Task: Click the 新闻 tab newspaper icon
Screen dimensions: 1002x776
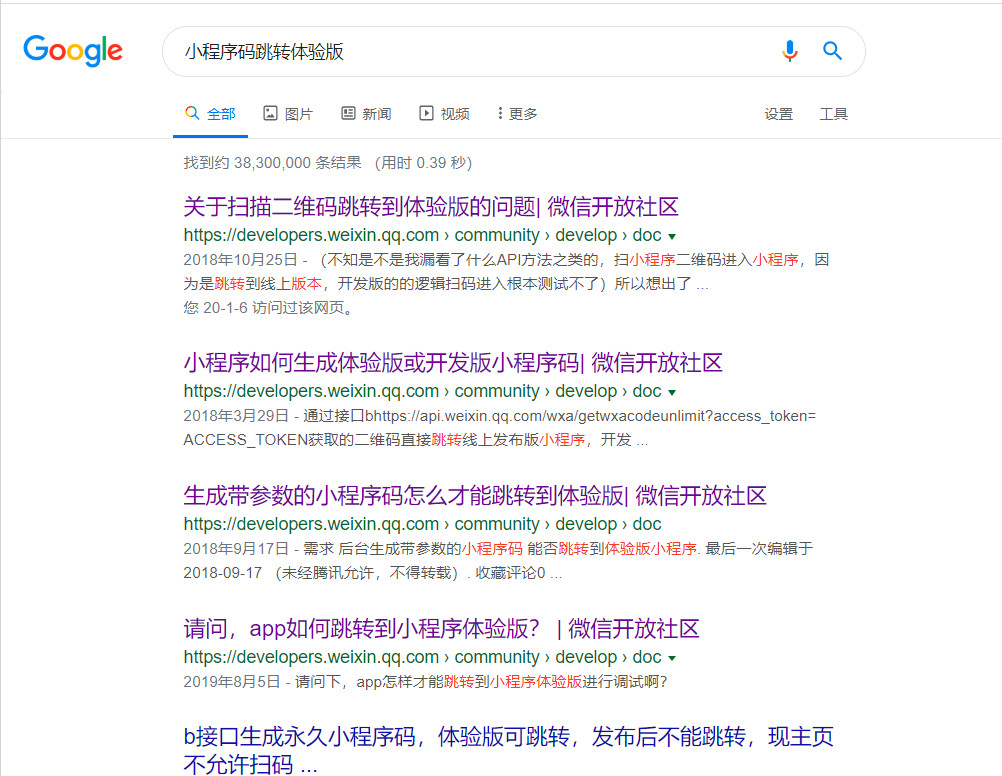Action: [x=348, y=113]
